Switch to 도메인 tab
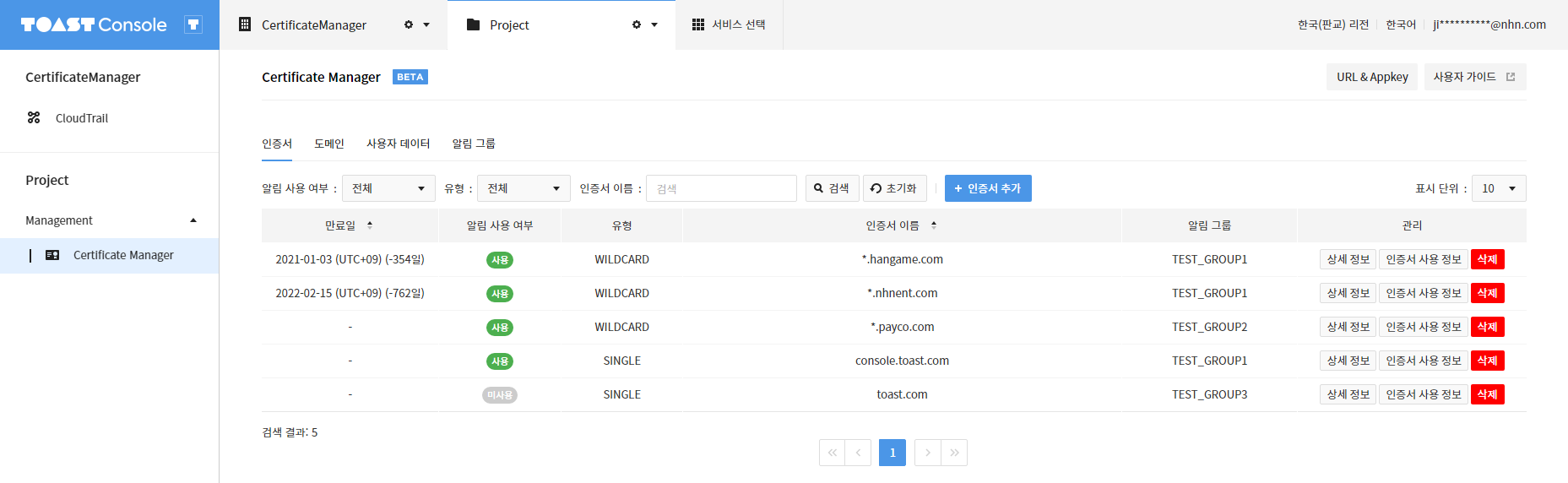This screenshot has width=1568, height=483. pyautogui.click(x=329, y=144)
